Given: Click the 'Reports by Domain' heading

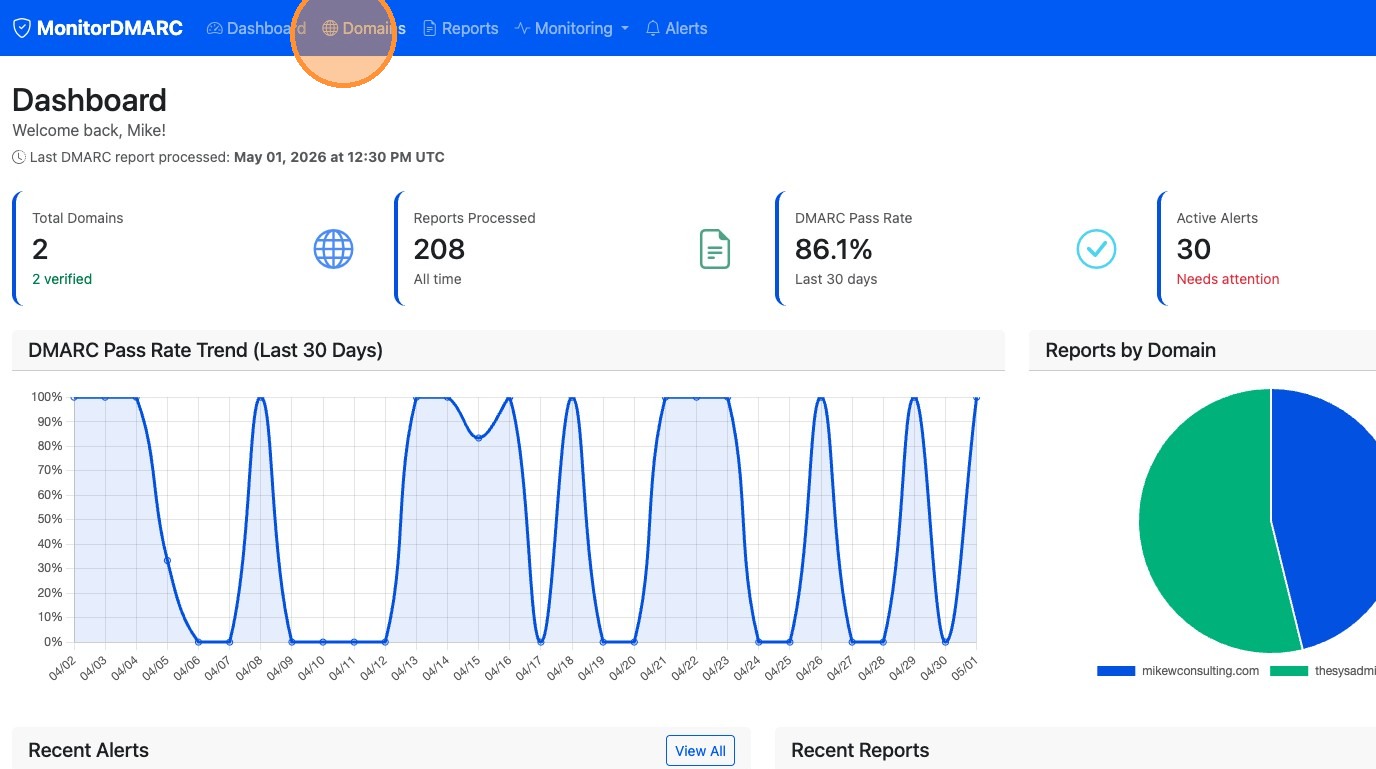Looking at the screenshot, I should click(x=1130, y=350).
